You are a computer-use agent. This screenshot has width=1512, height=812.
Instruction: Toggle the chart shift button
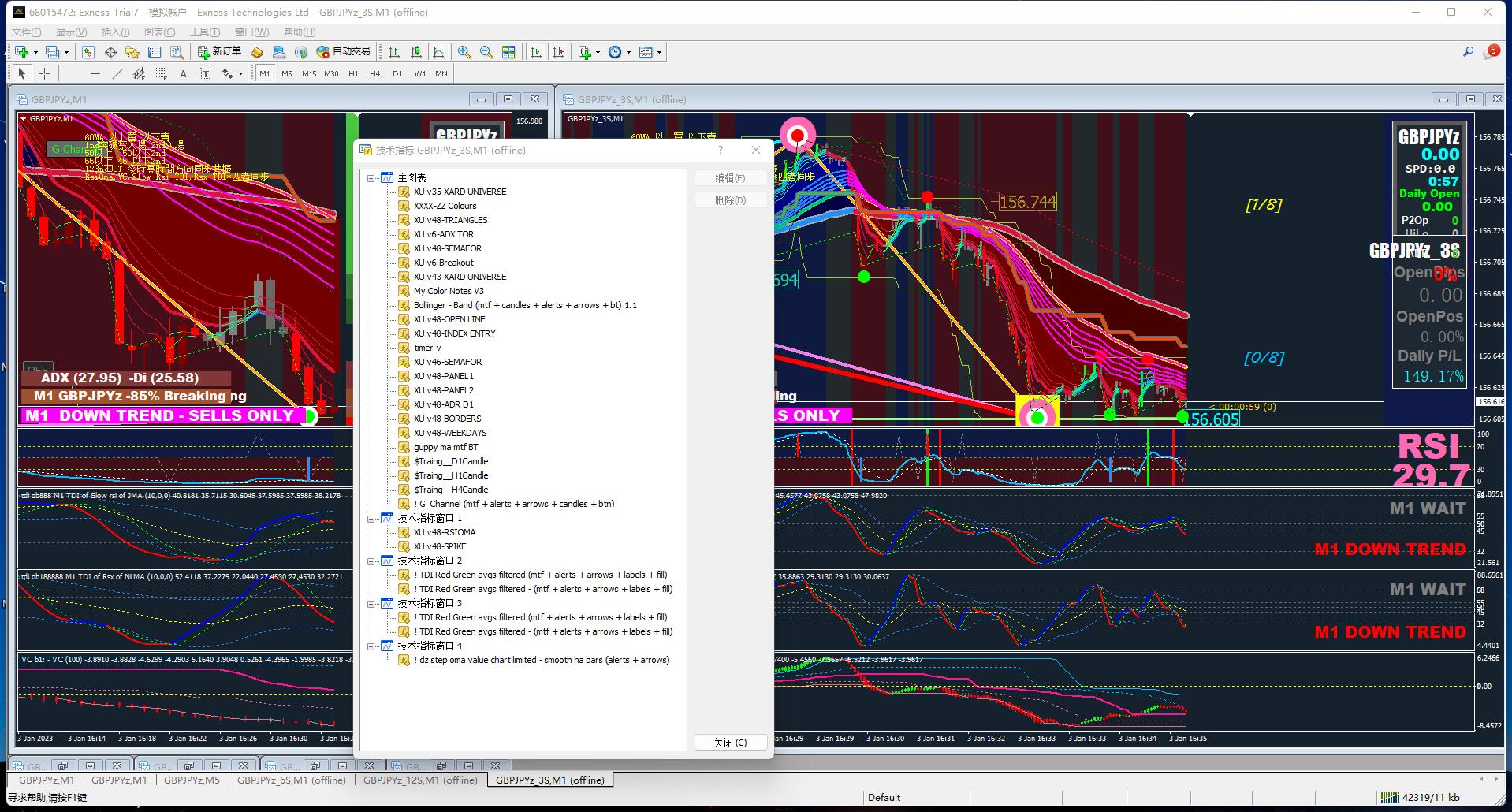[558, 52]
